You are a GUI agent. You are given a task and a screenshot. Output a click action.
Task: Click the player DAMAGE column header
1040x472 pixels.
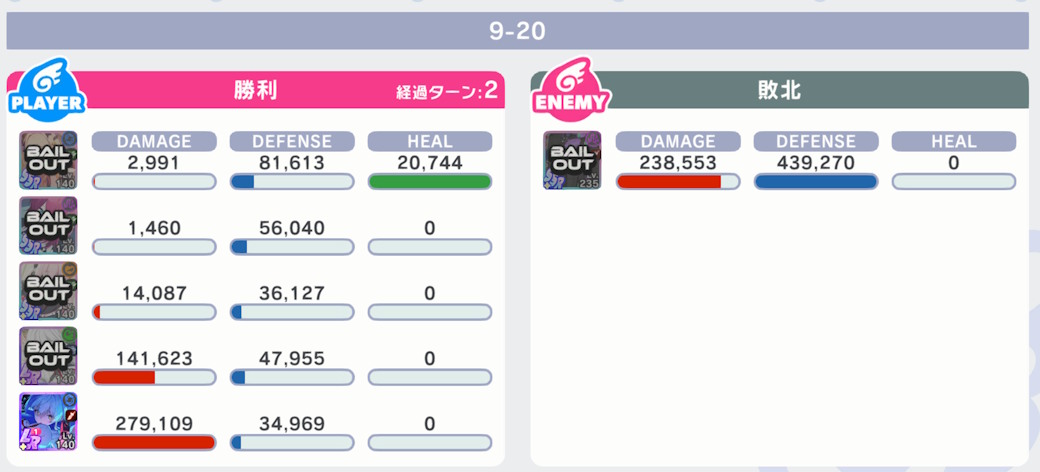[x=154, y=141]
